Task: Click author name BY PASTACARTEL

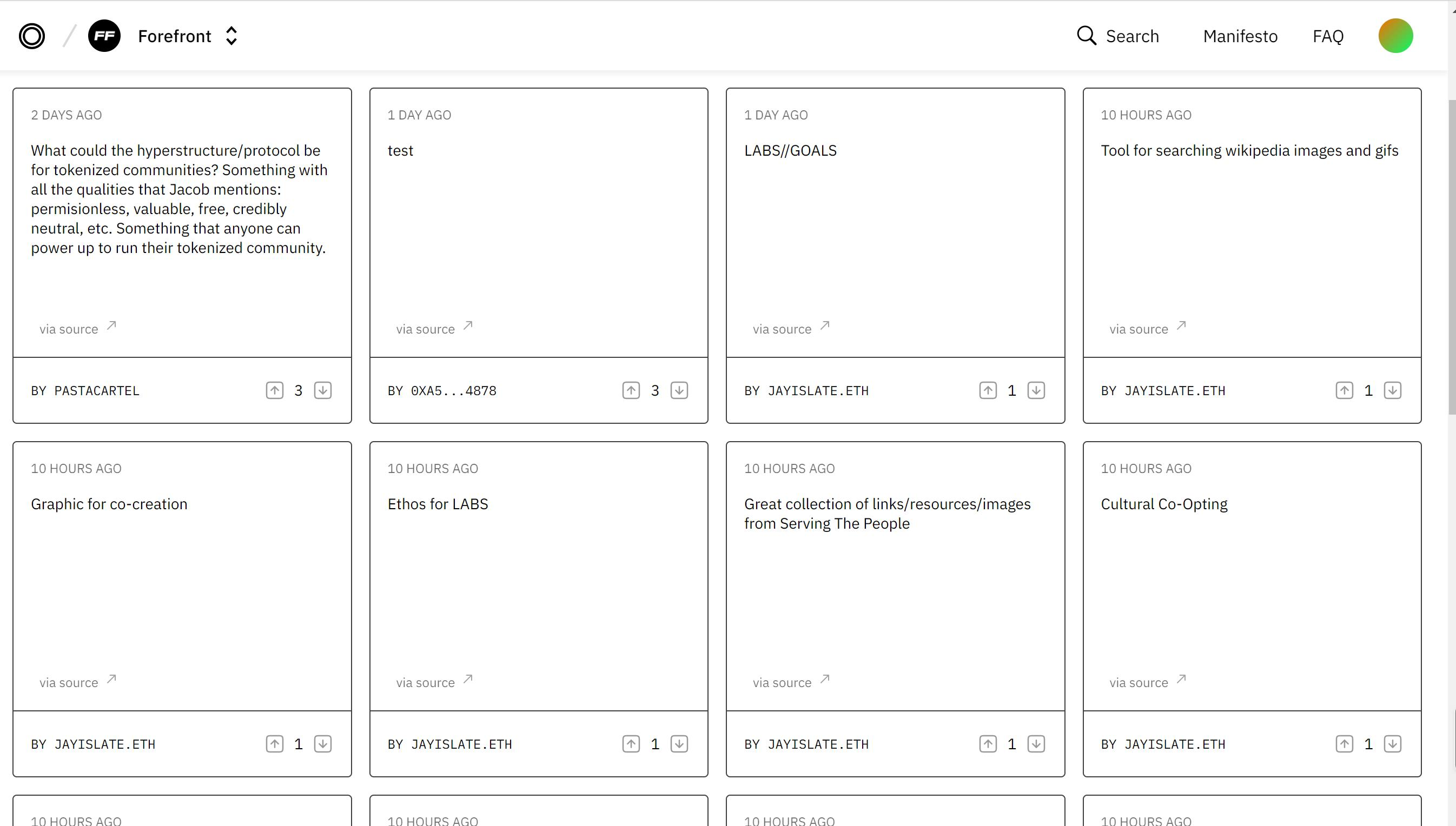Action: (x=85, y=391)
